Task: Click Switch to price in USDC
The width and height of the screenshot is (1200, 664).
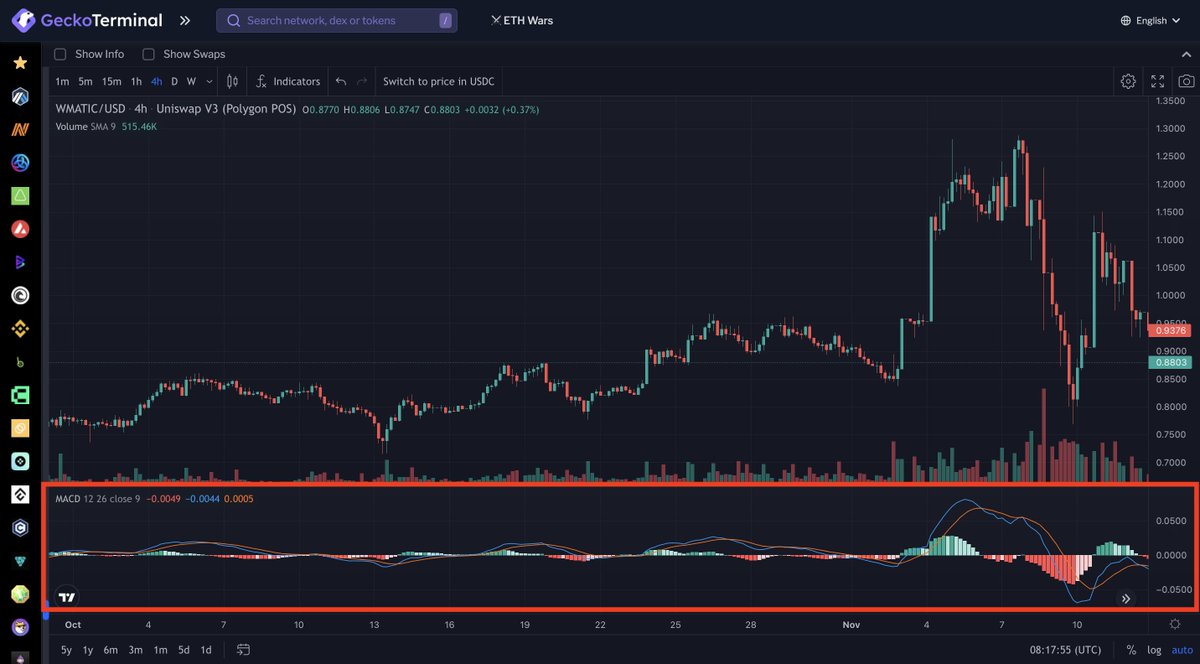Action: 439,81
